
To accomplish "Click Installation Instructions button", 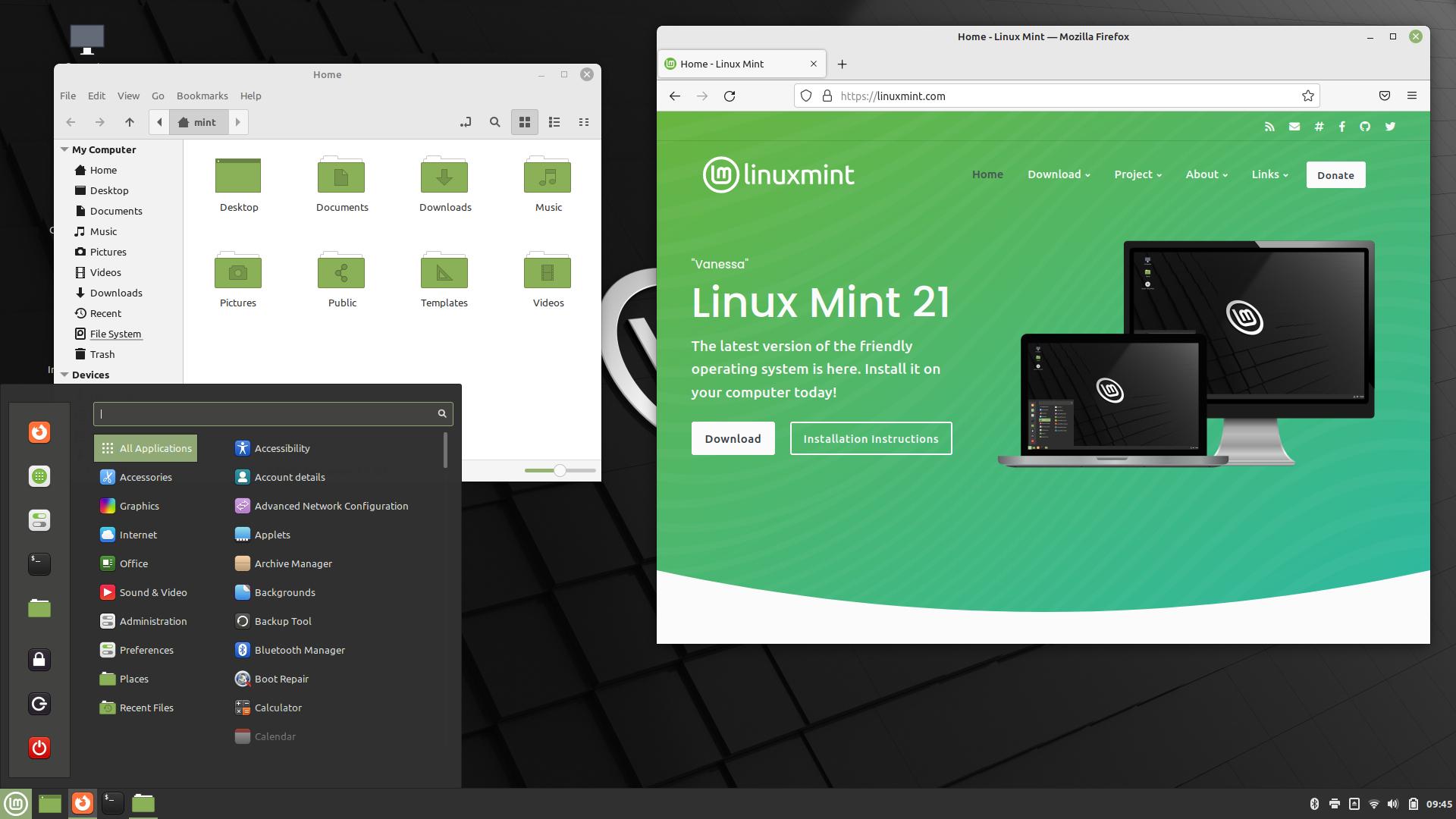I will (x=871, y=438).
